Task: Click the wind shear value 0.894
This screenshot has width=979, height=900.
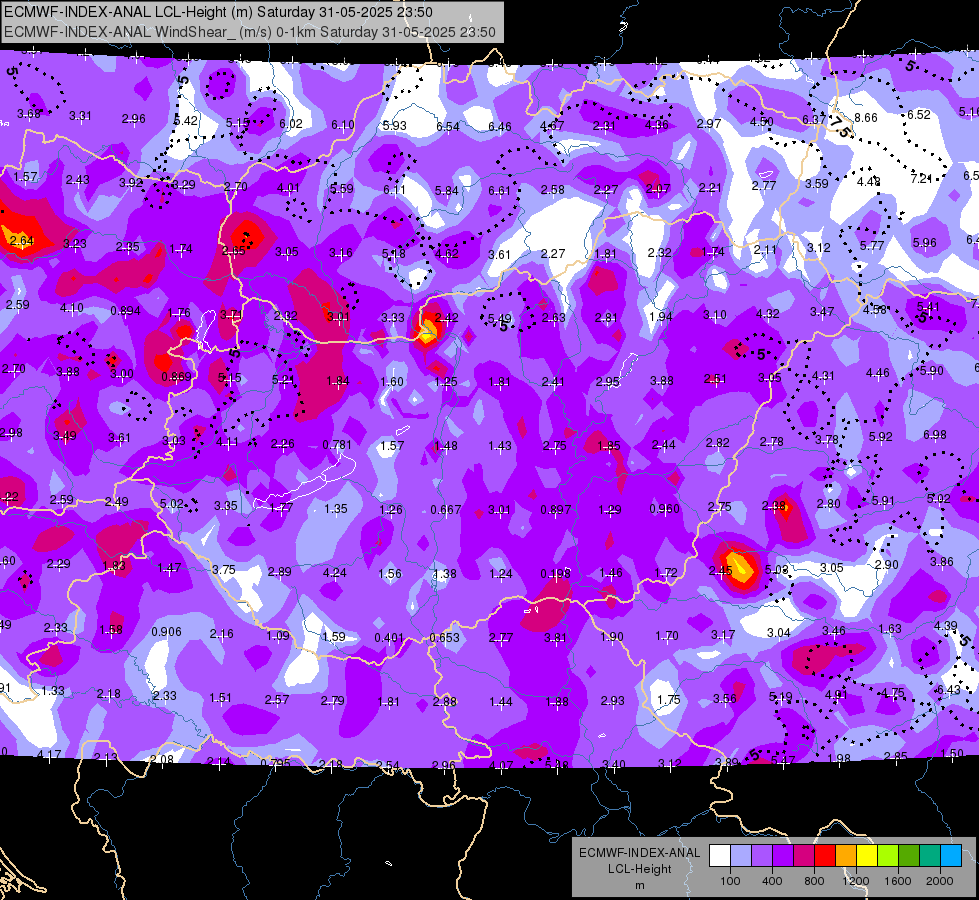Action: tap(125, 310)
